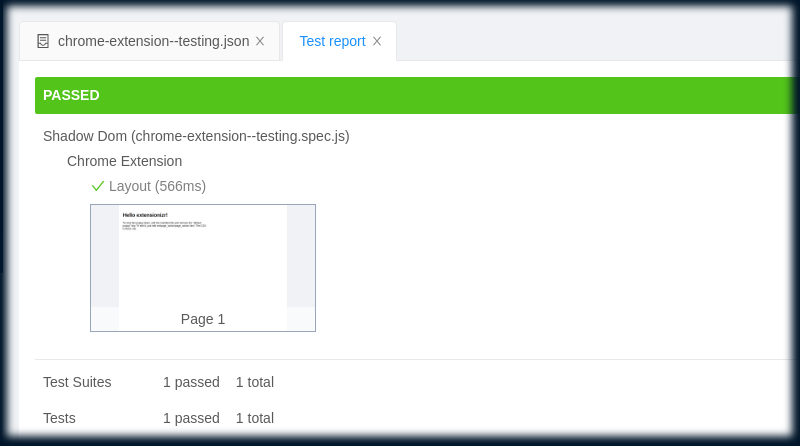Viewport: 800px width, 446px height.
Task: Click the Hello extensionizr heading in thumbnail
Action: coord(145,215)
